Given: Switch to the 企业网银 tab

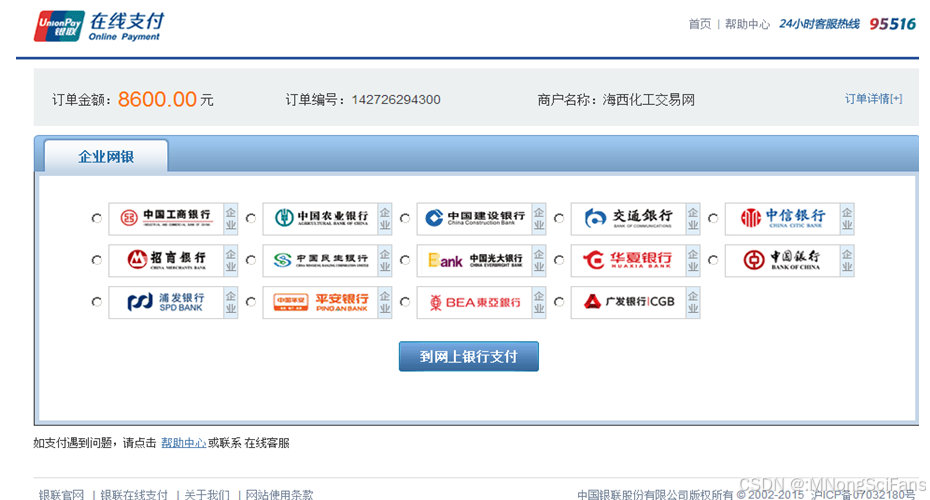Looking at the screenshot, I should pos(106,157).
